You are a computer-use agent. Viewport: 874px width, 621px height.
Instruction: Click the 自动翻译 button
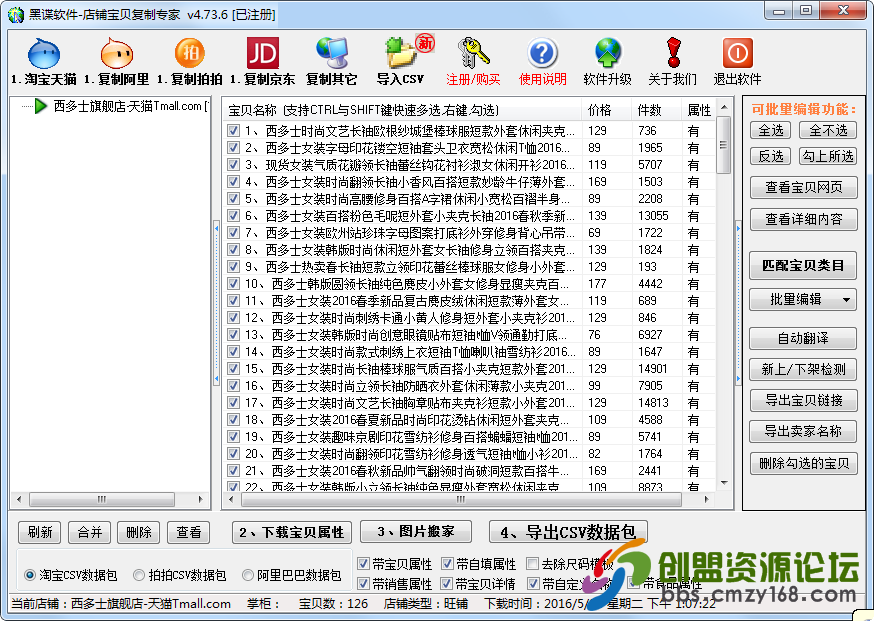(803, 338)
